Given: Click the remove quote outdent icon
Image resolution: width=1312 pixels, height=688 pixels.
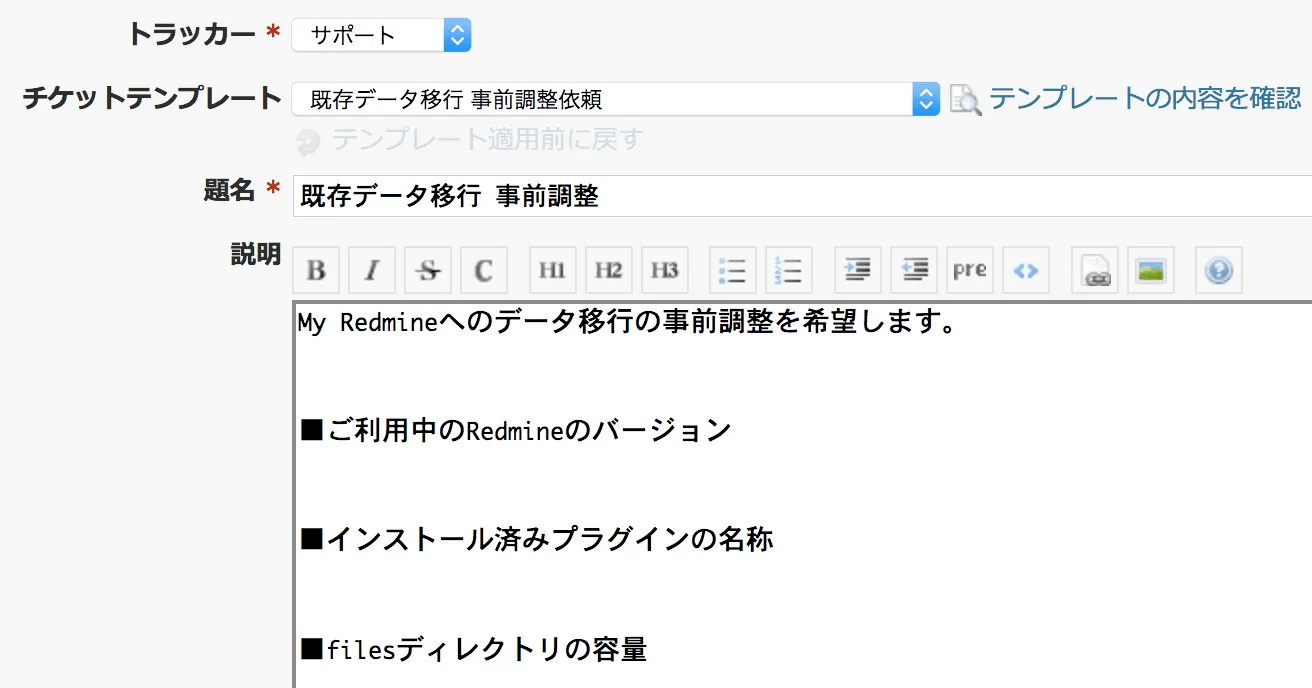Looking at the screenshot, I should coord(914,270).
